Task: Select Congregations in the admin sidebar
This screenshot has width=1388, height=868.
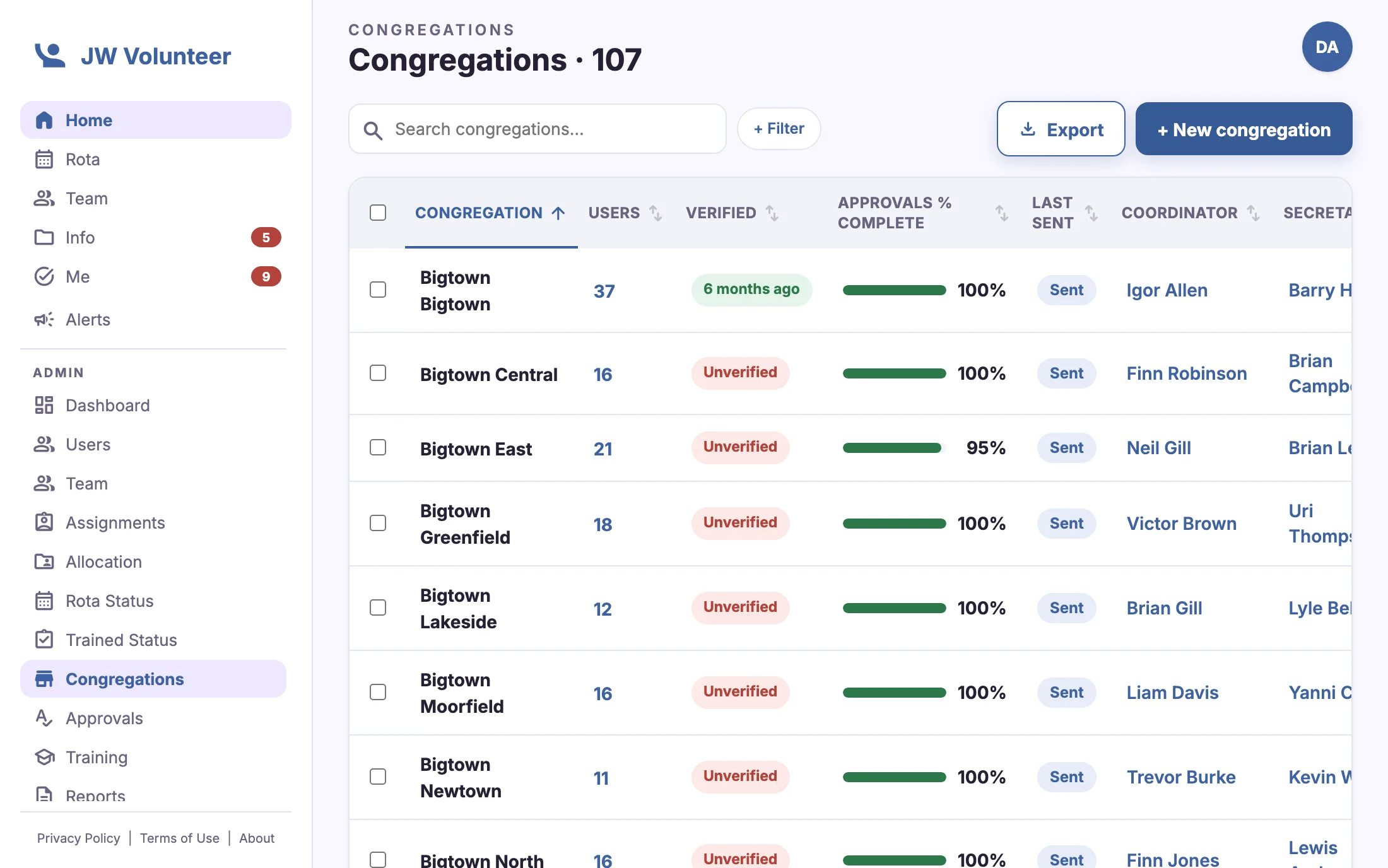Action: coord(153,679)
